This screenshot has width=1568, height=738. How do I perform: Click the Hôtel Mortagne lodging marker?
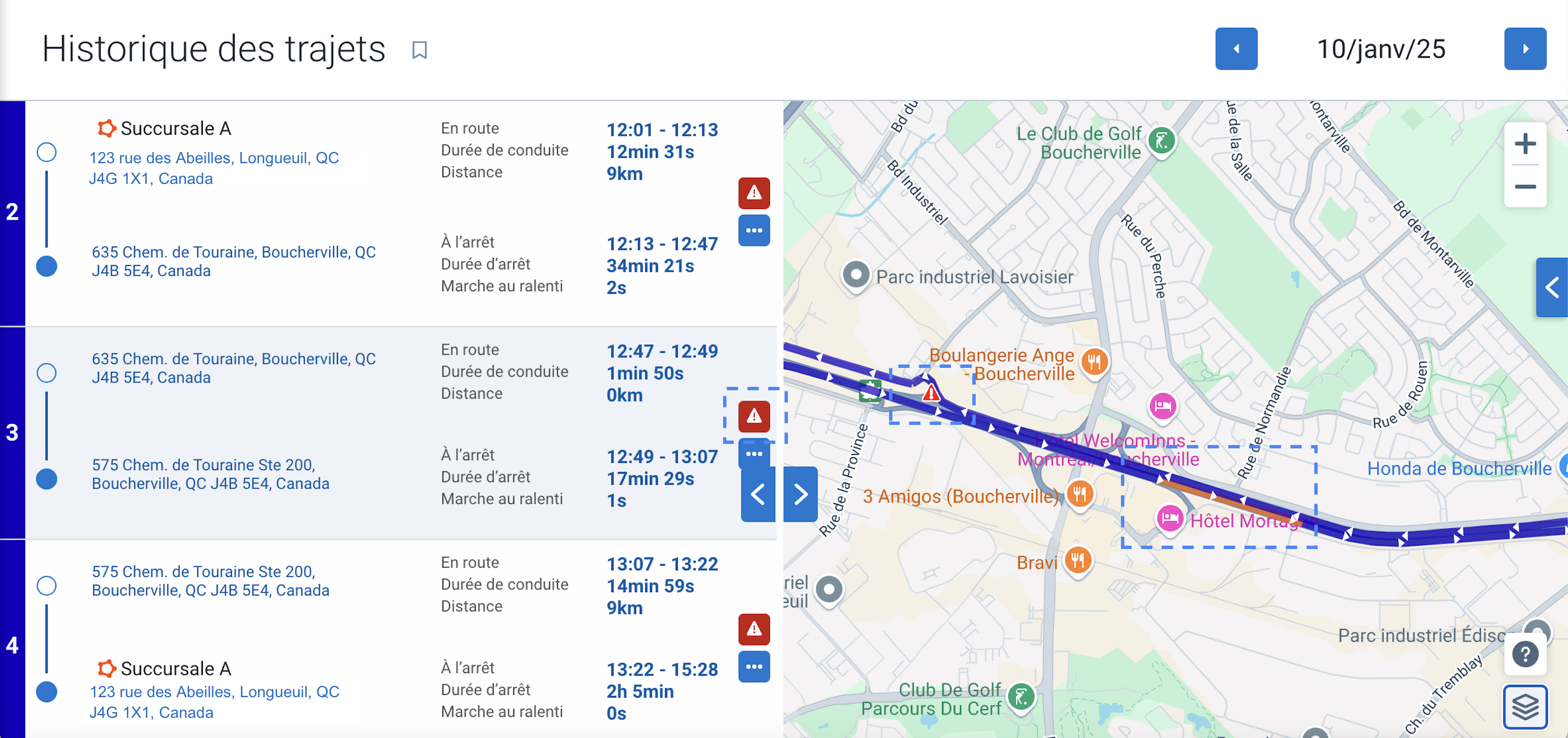(x=1170, y=519)
